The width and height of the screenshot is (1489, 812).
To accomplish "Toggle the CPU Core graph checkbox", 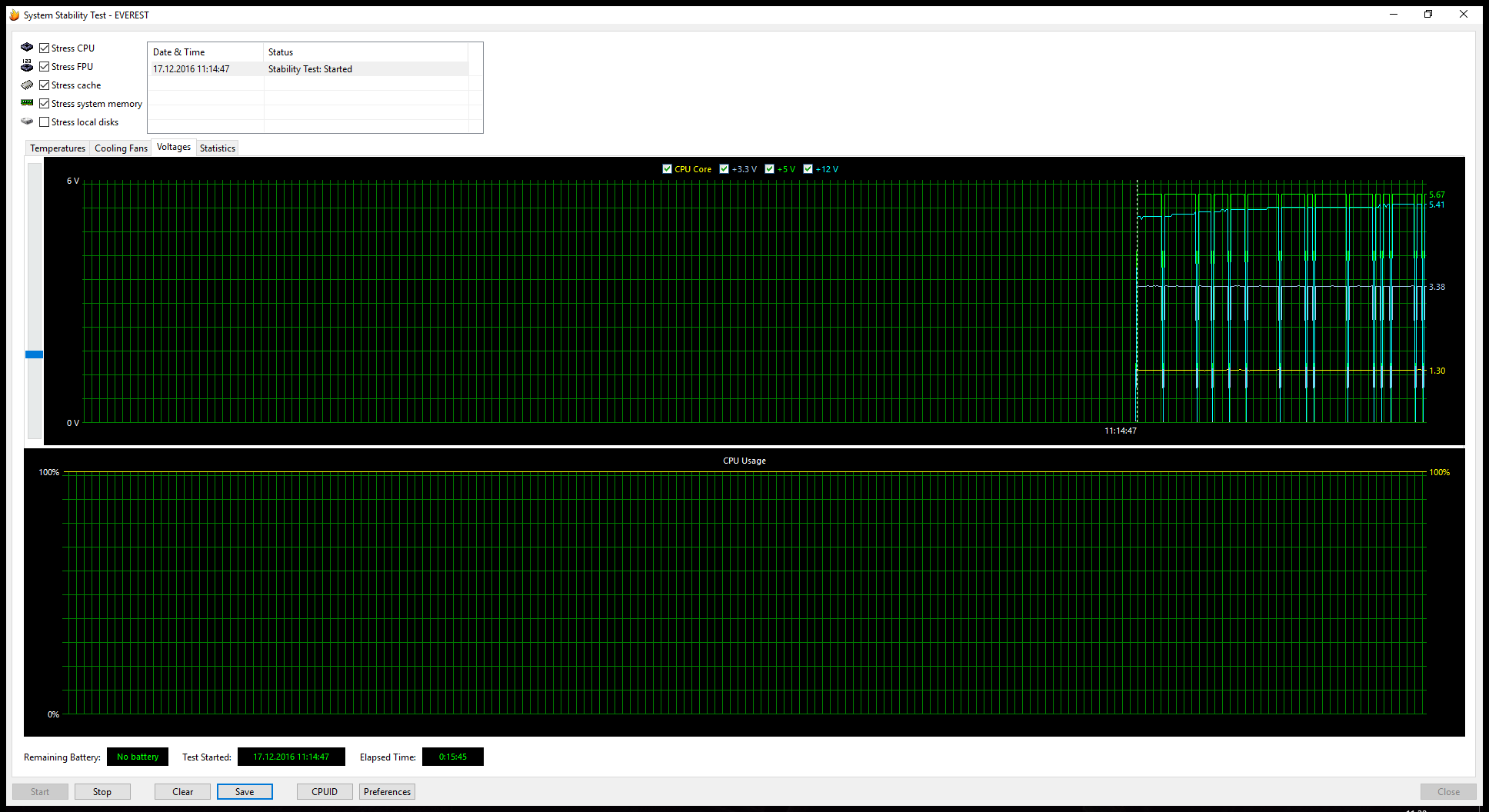I will (x=667, y=169).
